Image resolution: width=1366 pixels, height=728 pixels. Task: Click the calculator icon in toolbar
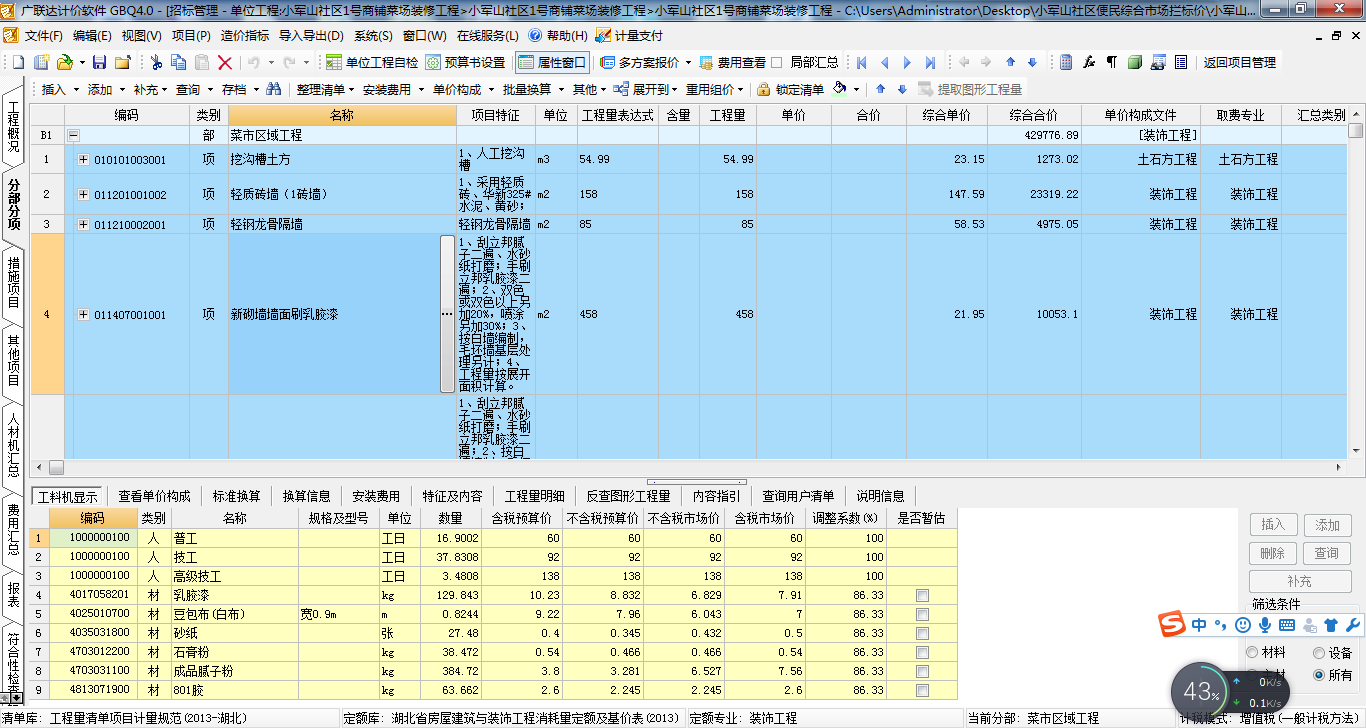pos(1066,62)
